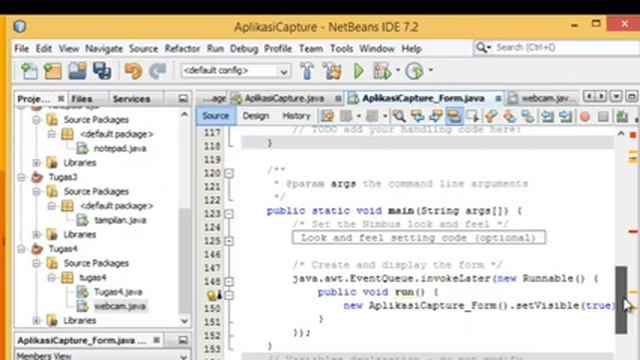
Task: Click the Undo arrow icon
Action: point(133,71)
